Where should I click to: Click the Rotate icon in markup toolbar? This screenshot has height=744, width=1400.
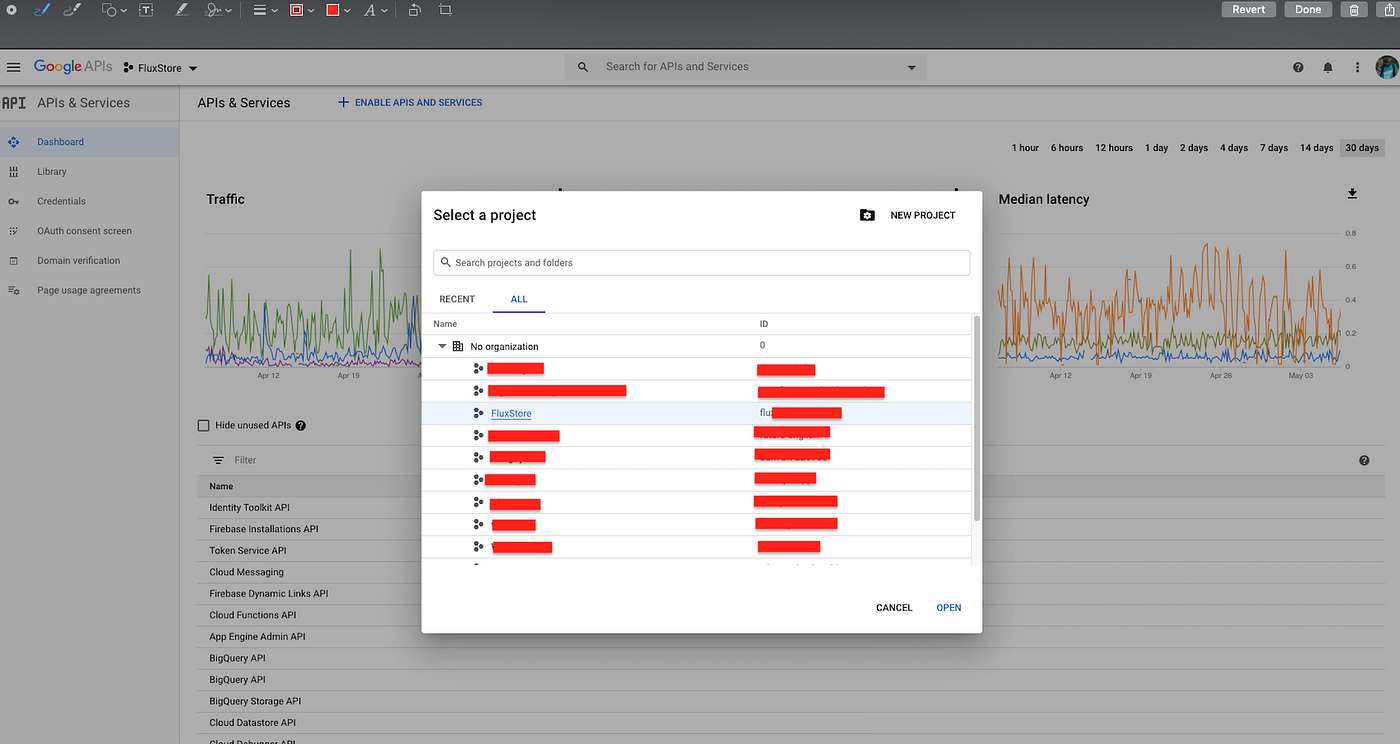pos(414,10)
